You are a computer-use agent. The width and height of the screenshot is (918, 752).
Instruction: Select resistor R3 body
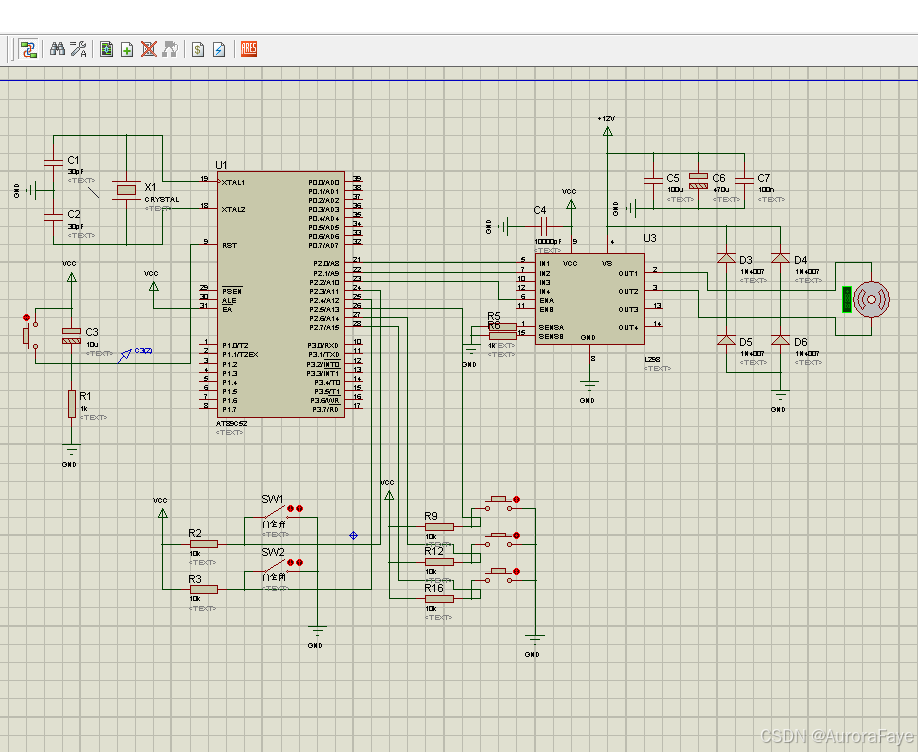(204, 589)
